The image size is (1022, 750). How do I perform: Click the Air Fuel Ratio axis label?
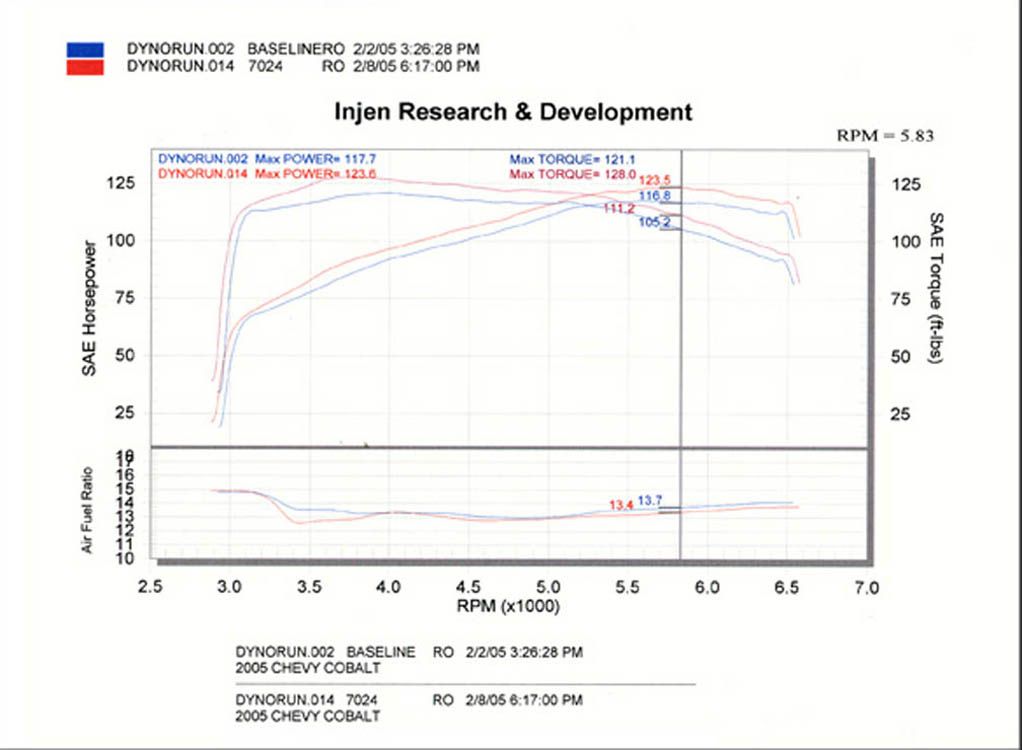pos(87,510)
